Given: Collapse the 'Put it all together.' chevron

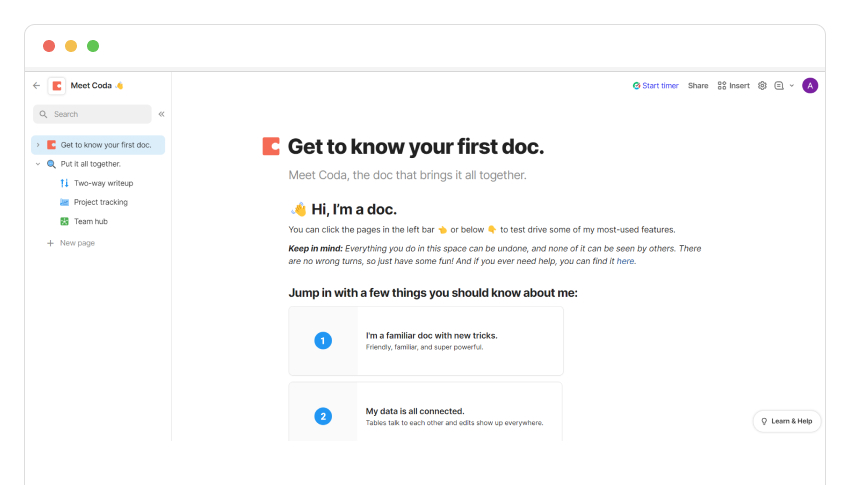Looking at the screenshot, I should point(38,164).
